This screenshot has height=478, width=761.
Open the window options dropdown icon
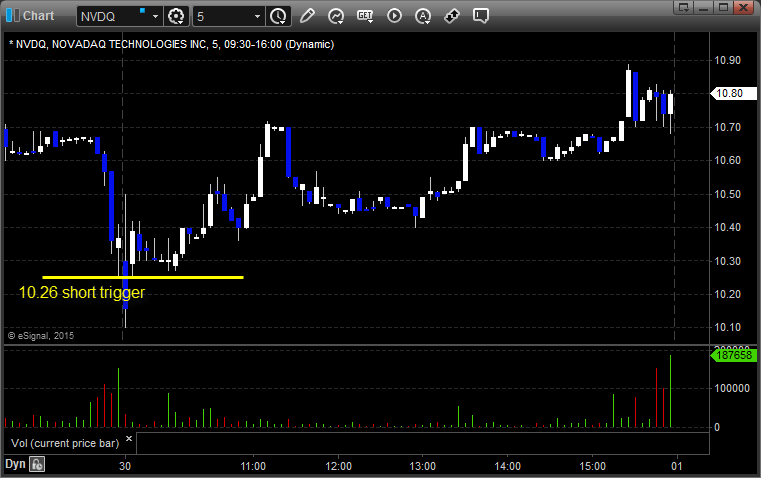coord(684,7)
